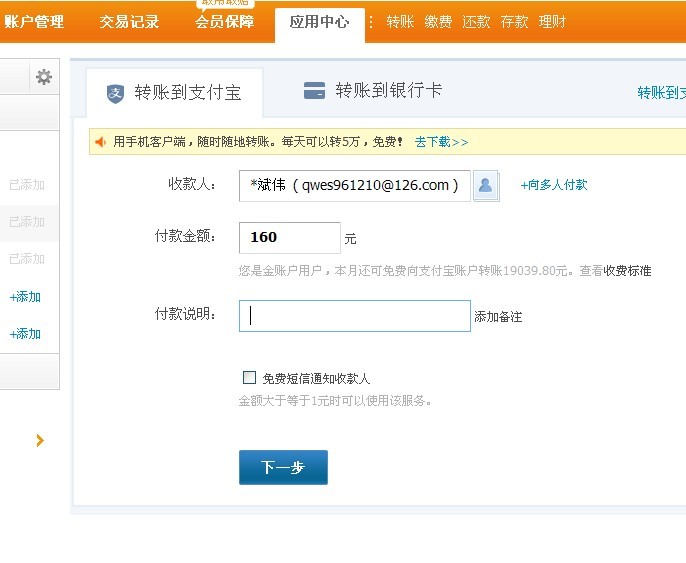The height and width of the screenshot is (563, 686).
Task: Click the second +添加 link in sidebar
Action: click(25, 334)
